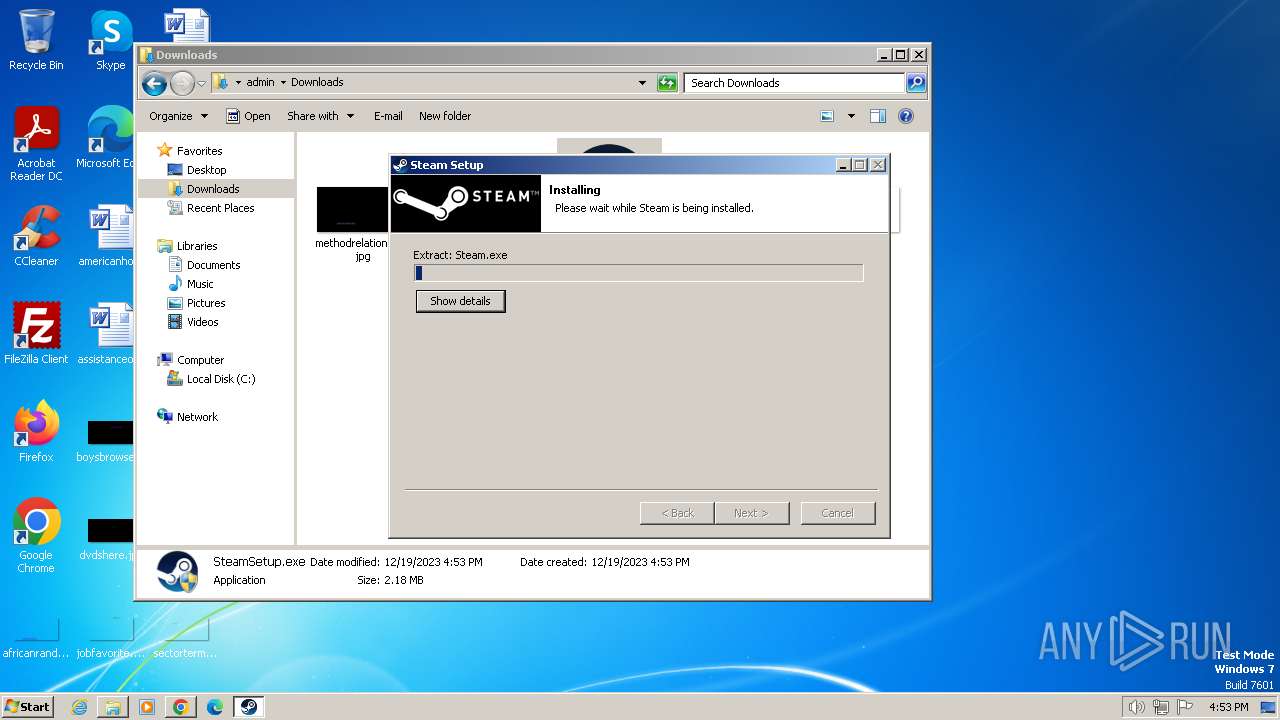Click Back arrow in Downloads window

[x=154, y=83]
